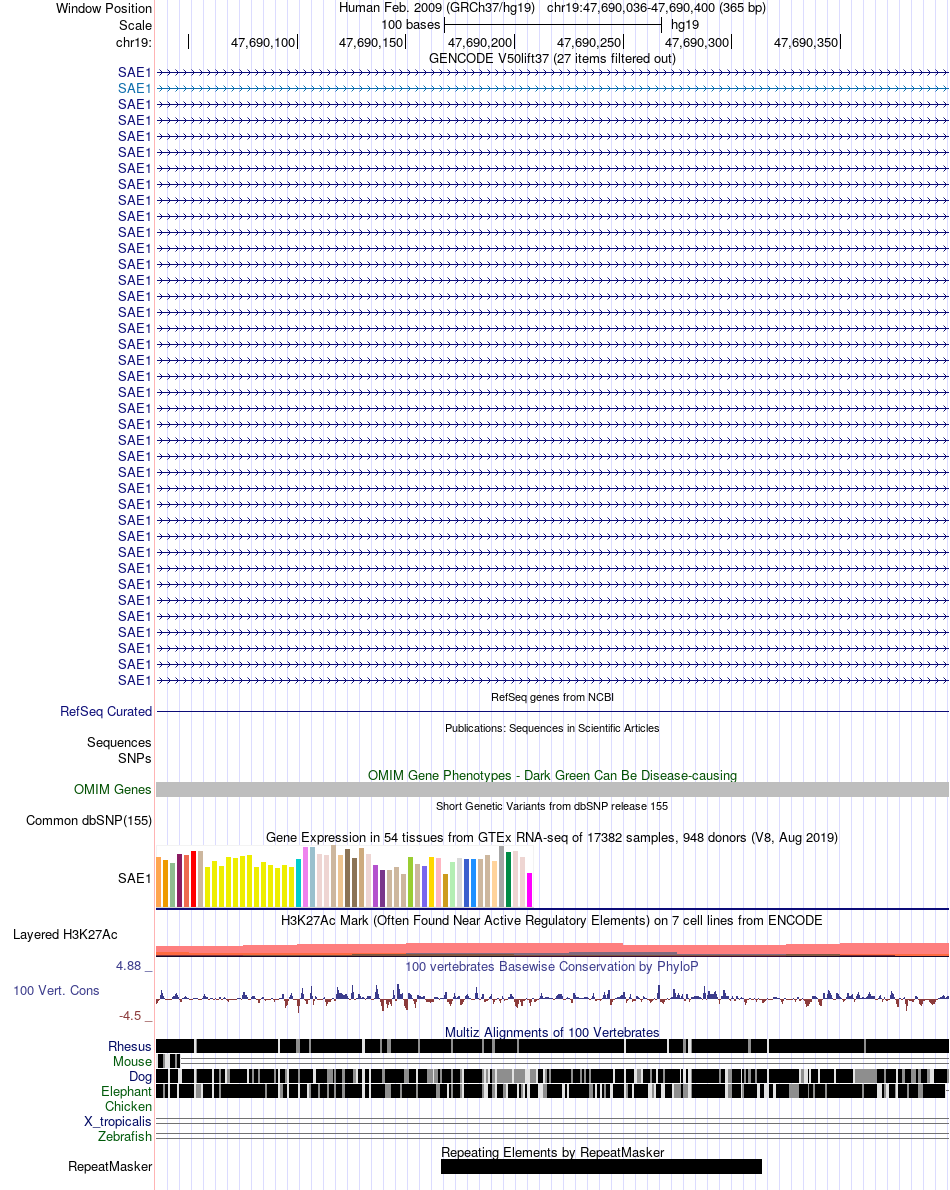Click the light-blue SAE1 transcript arrow line
The height and width of the screenshot is (1190, 950).
(552, 88)
